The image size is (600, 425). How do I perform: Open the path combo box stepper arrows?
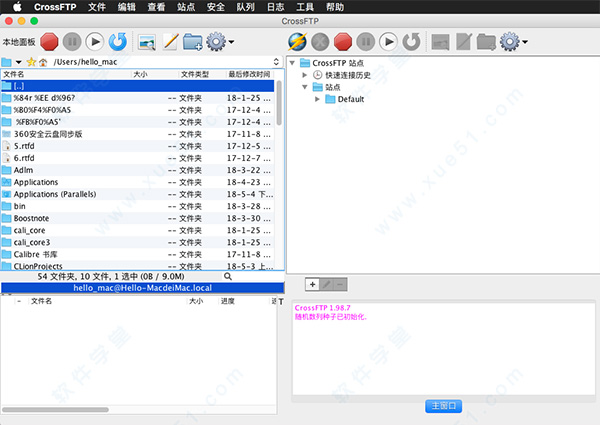point(276,62)
